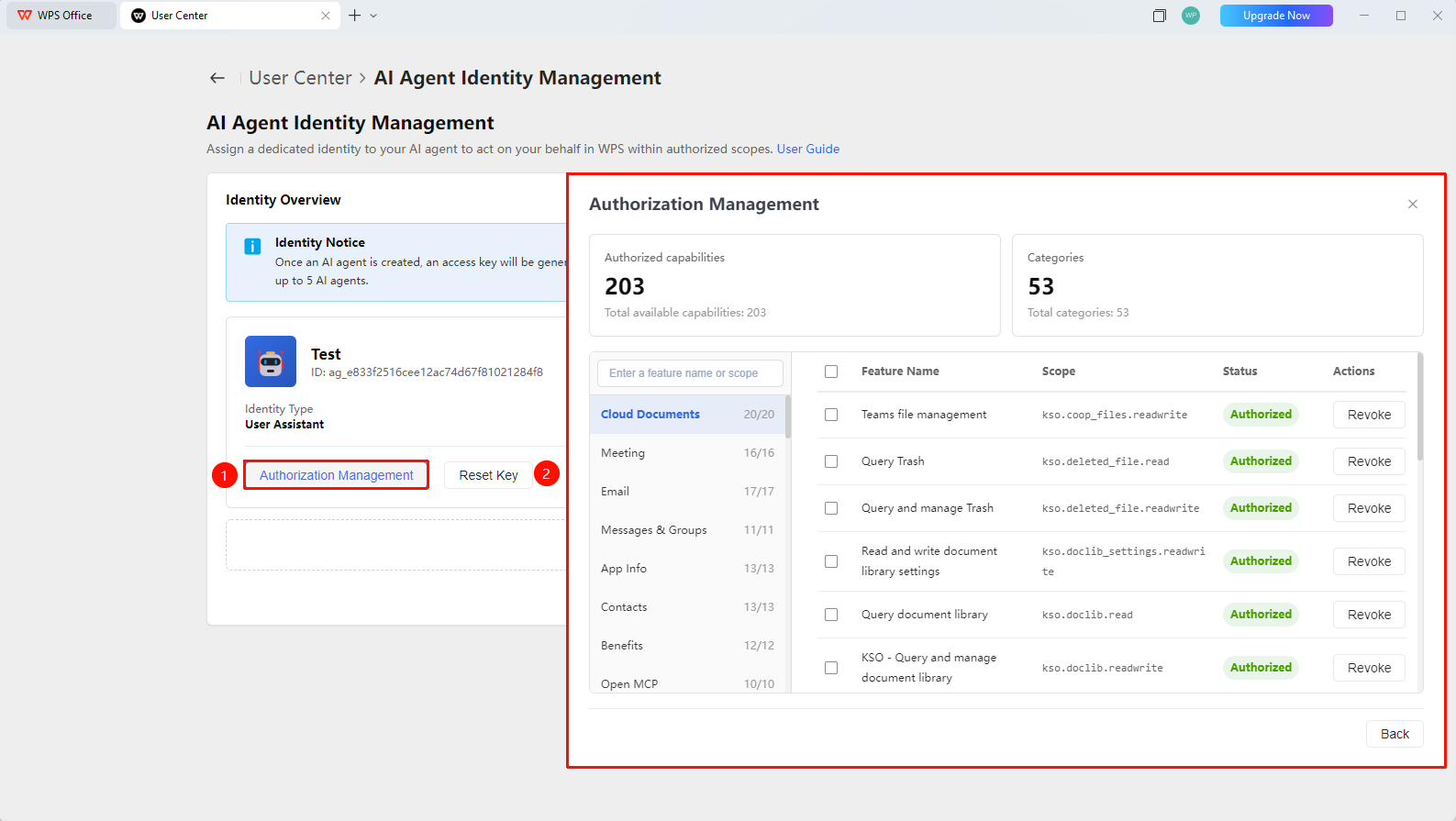
Task: Click the Reset Key button
Action: pos(488,475)
